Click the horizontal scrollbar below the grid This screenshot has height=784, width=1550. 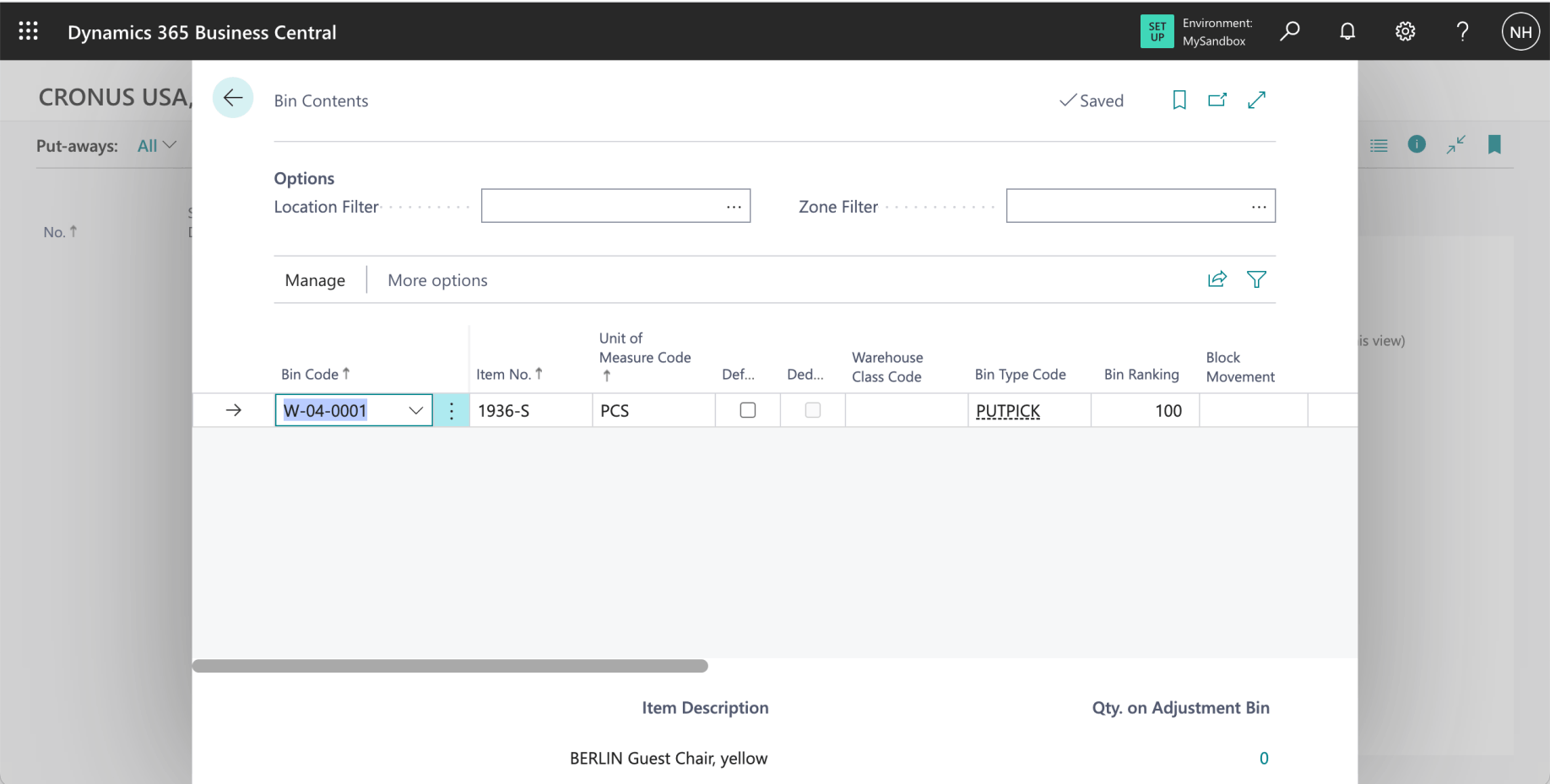point(450,666)
